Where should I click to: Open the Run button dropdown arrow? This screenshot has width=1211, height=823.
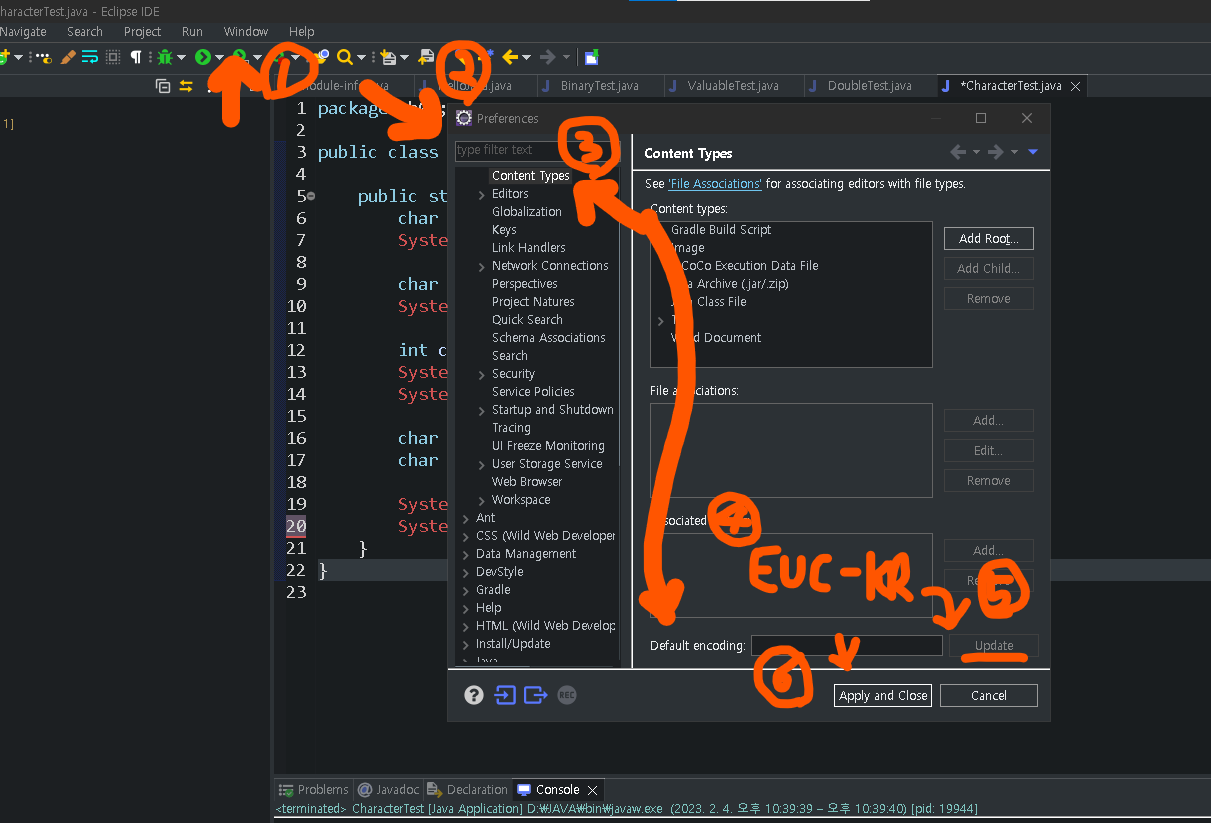219,58
